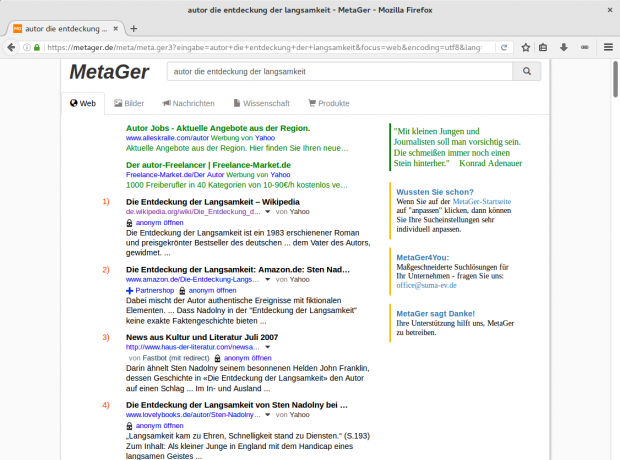
Task: Open 'Die Entdeckung der Langsamkeit – Wikipedia'
Action: (x=213, y=202)
